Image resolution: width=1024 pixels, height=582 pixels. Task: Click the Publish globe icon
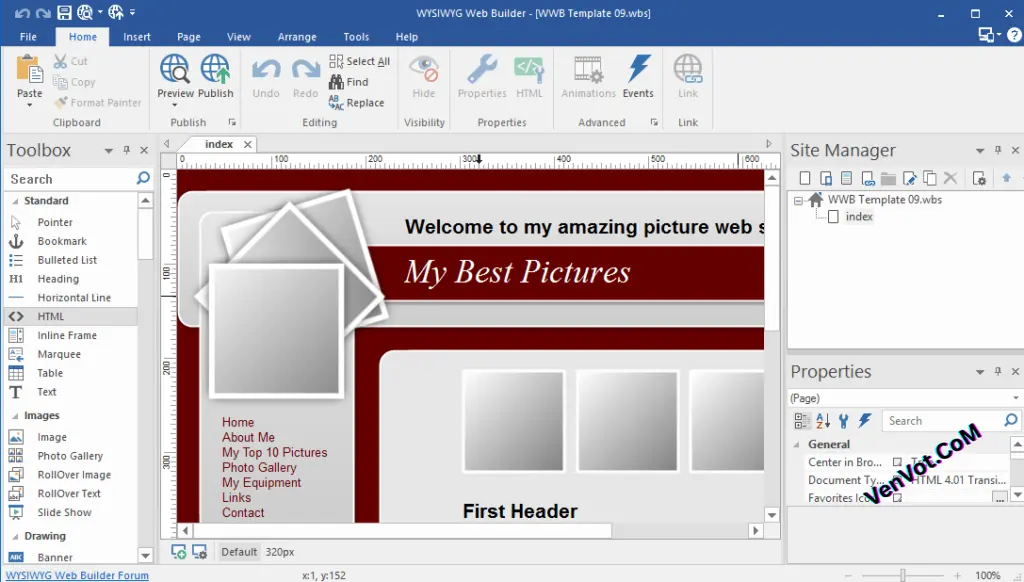coord(216,69)
